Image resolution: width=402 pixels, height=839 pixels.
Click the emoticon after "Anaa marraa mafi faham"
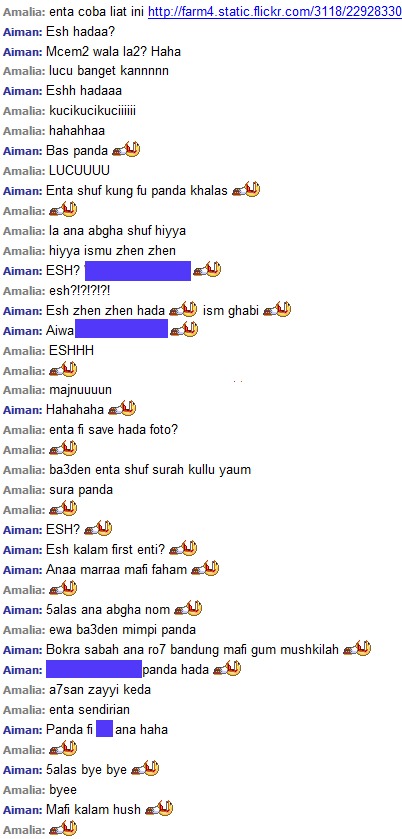pos(206,569)
